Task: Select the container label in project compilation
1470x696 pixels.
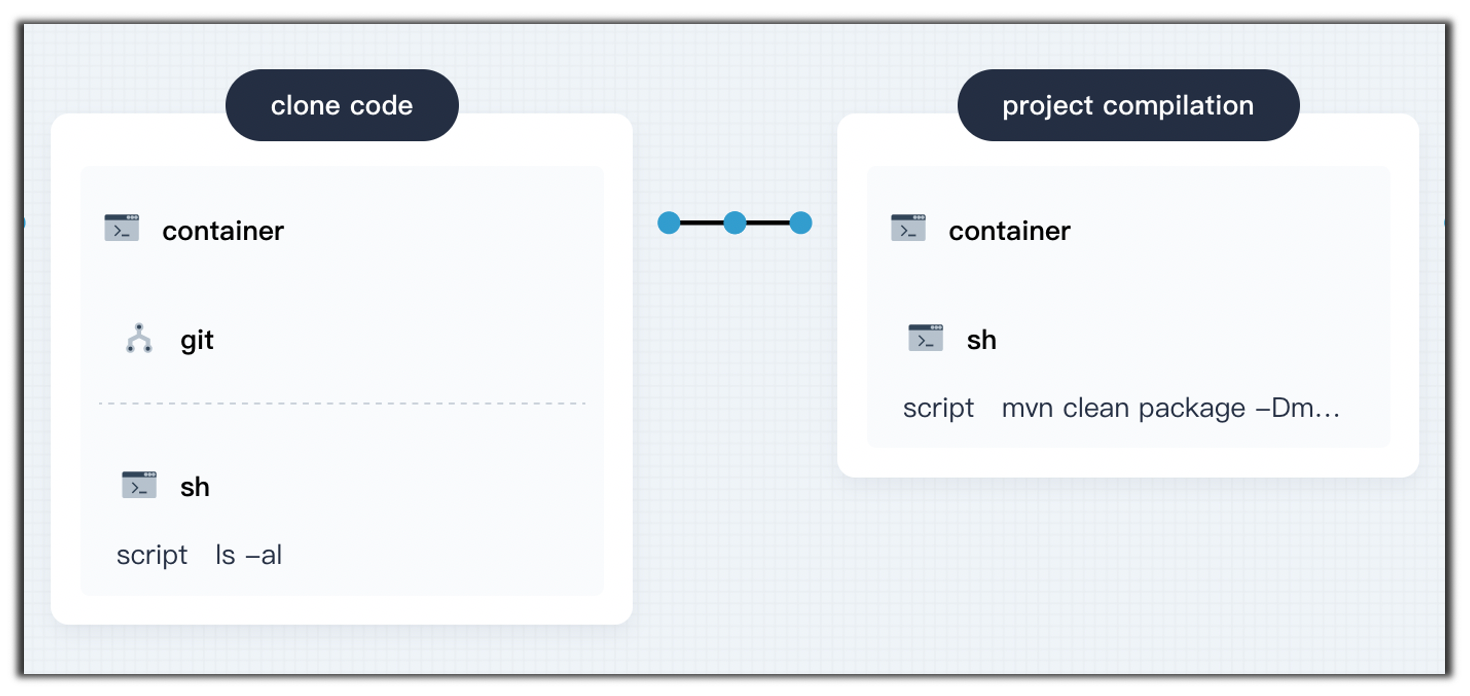Action: (x=1009, y=231)
